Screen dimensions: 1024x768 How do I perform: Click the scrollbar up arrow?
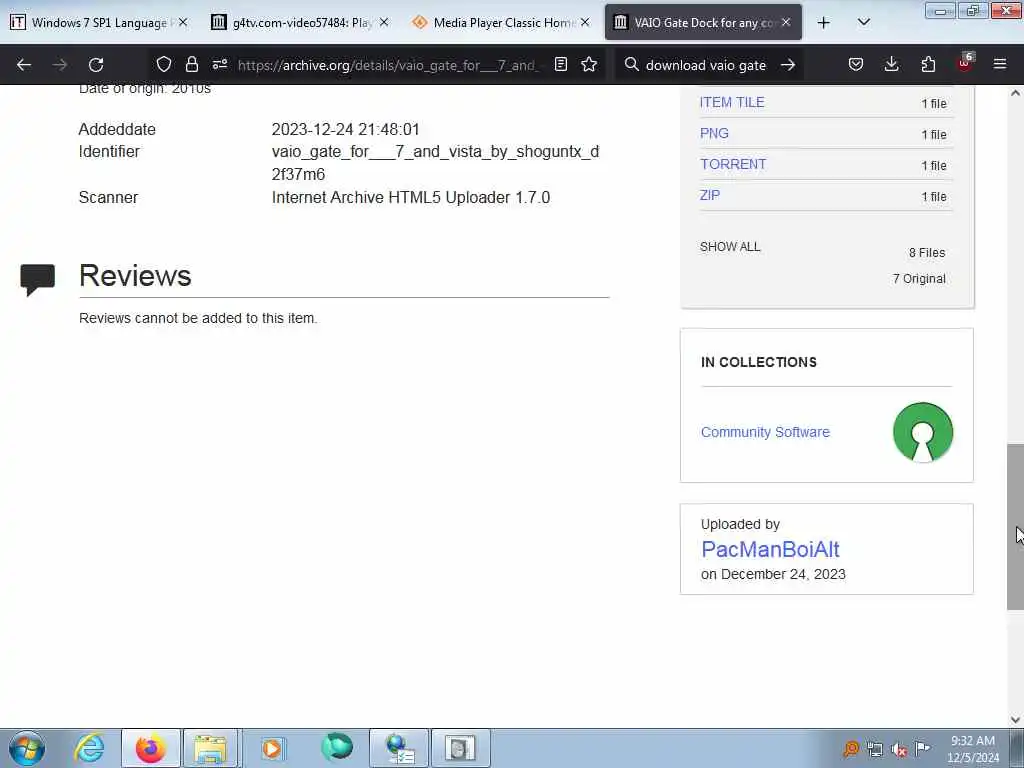[1016, 93]
